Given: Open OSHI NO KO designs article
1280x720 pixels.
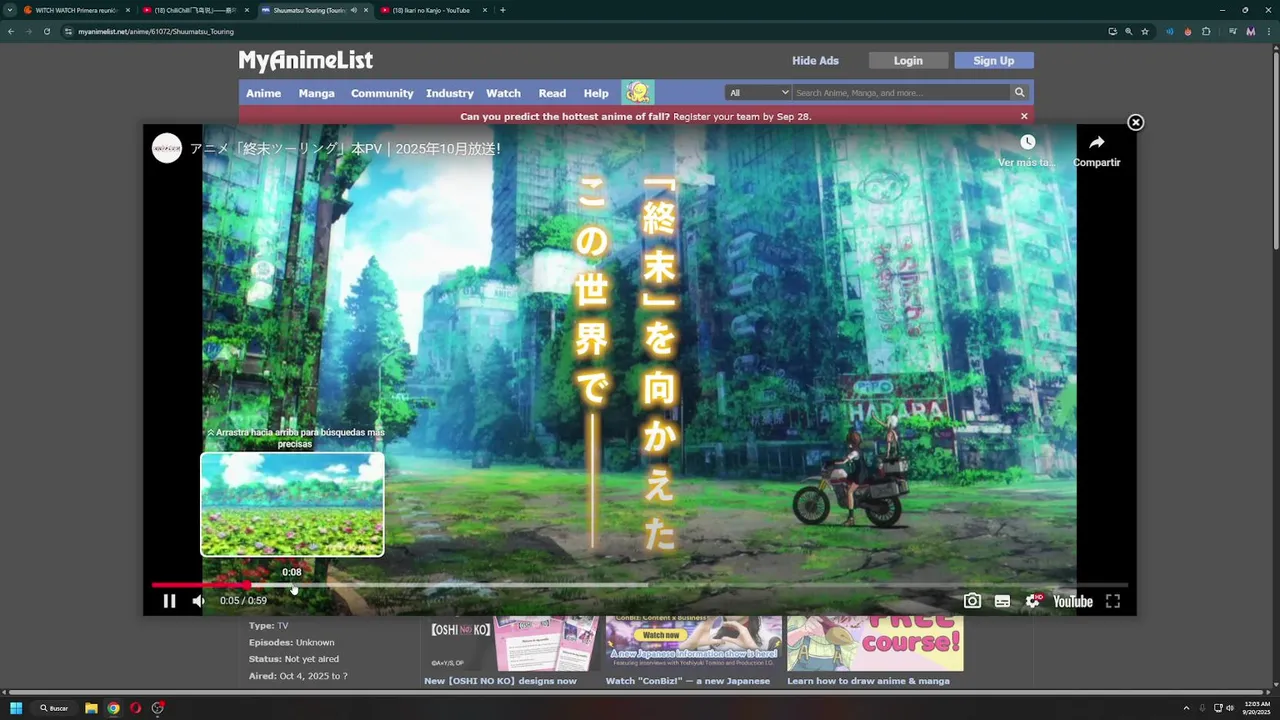Looking at the screenshot, I should 500,681.
